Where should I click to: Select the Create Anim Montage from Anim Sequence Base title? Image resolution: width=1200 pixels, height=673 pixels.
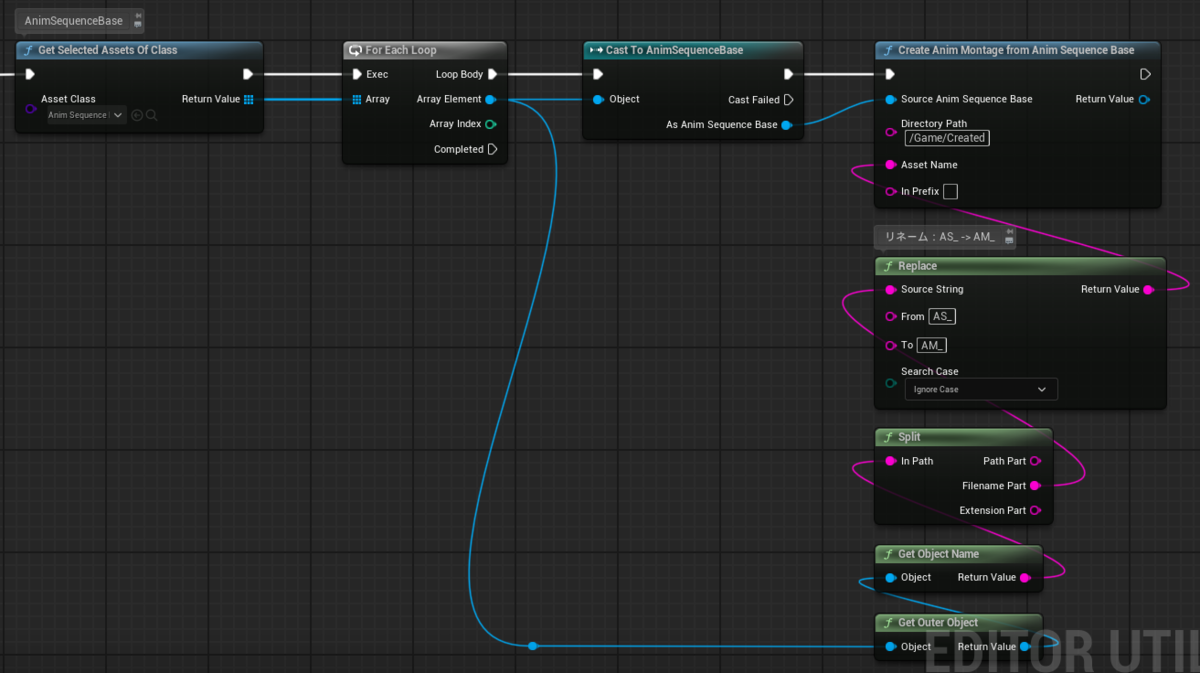click(x=1016, y=50)
